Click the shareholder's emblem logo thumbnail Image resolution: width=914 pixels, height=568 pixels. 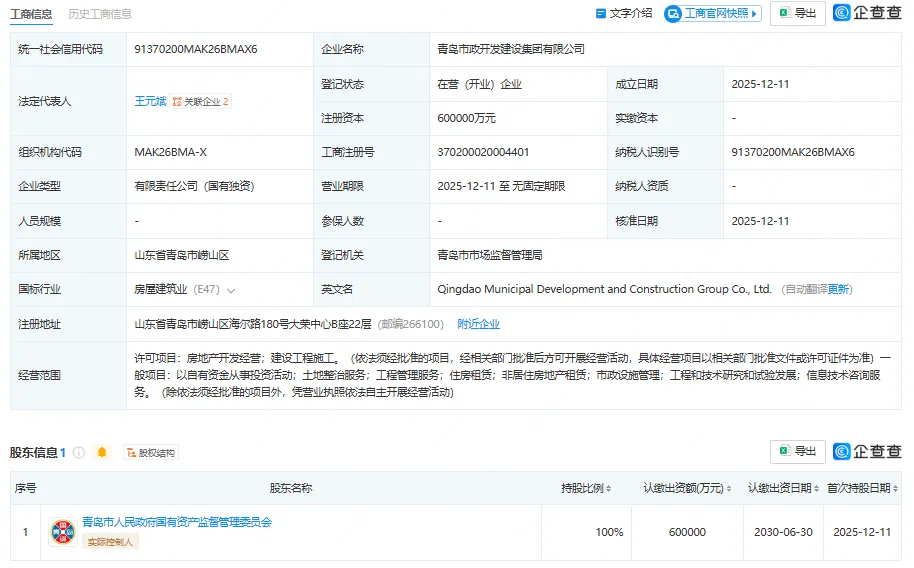click(62, 532)
